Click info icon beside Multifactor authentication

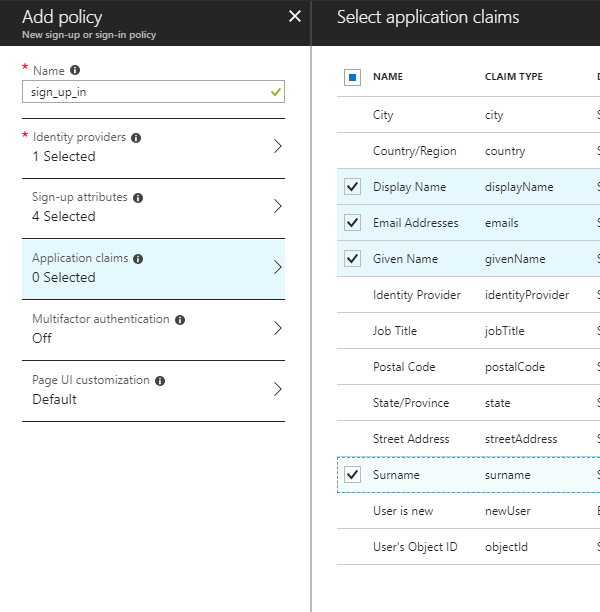180,320
